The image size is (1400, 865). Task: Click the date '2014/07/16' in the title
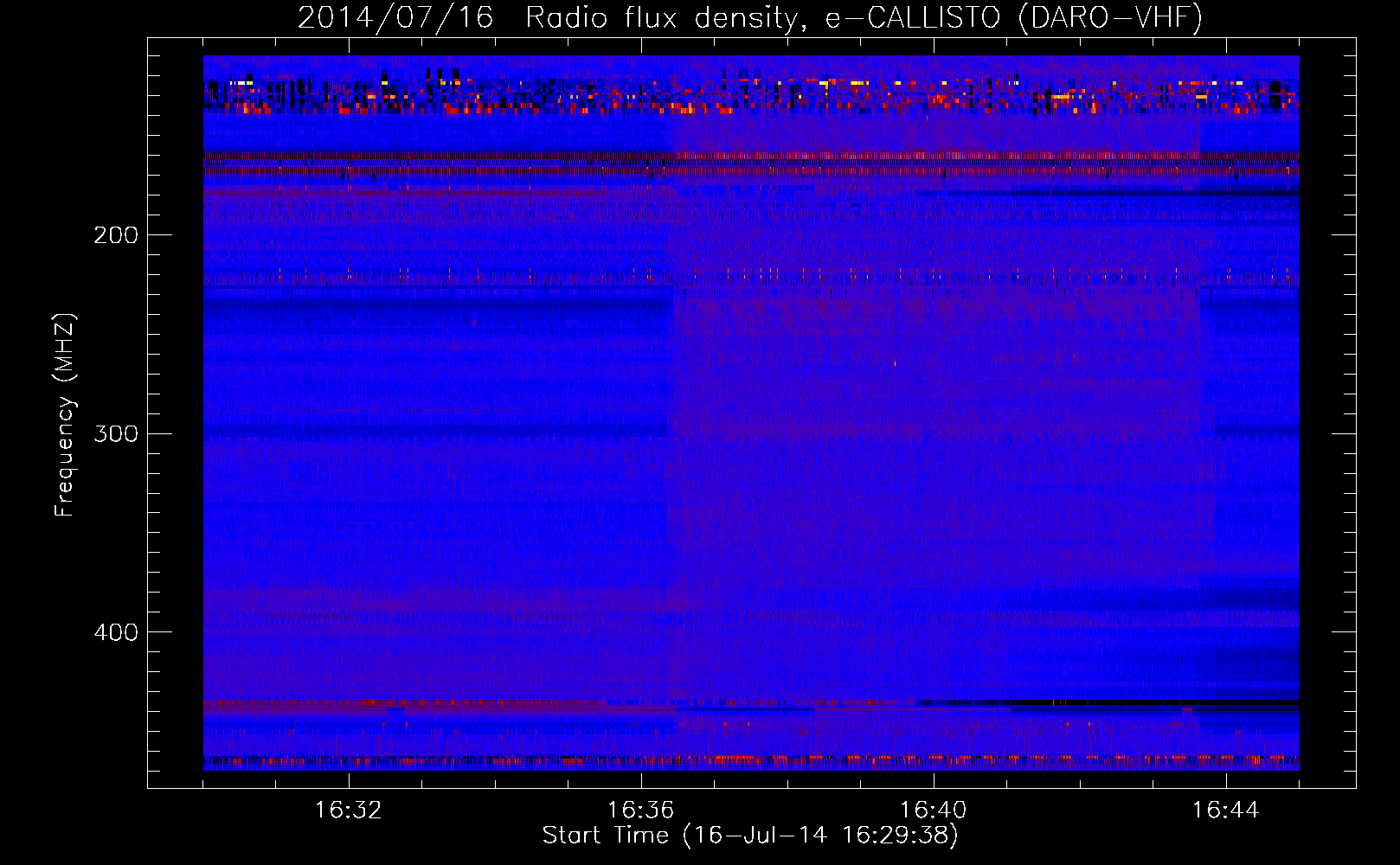tap(395, 18)
